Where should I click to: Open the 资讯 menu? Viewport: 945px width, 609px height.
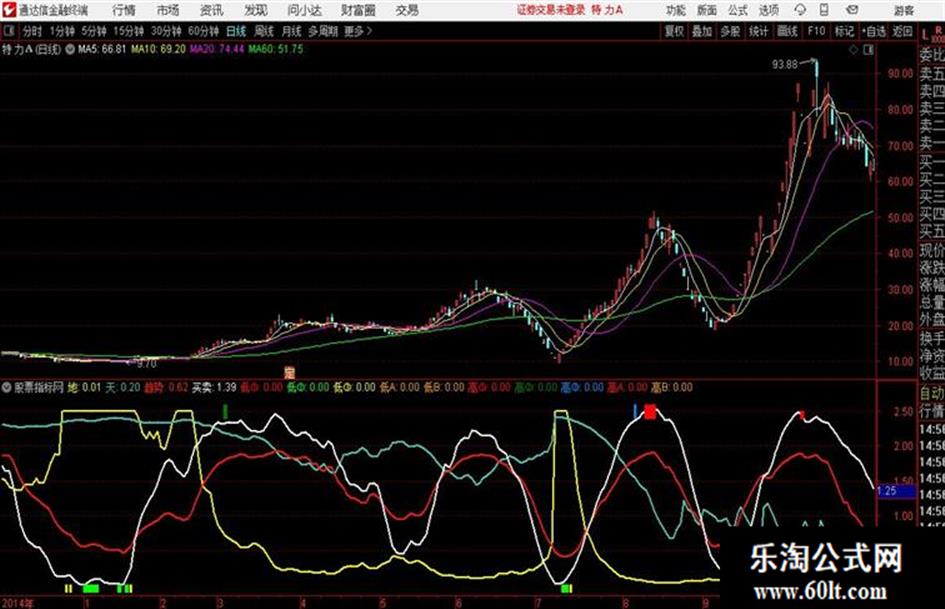(x=211, y=10)
